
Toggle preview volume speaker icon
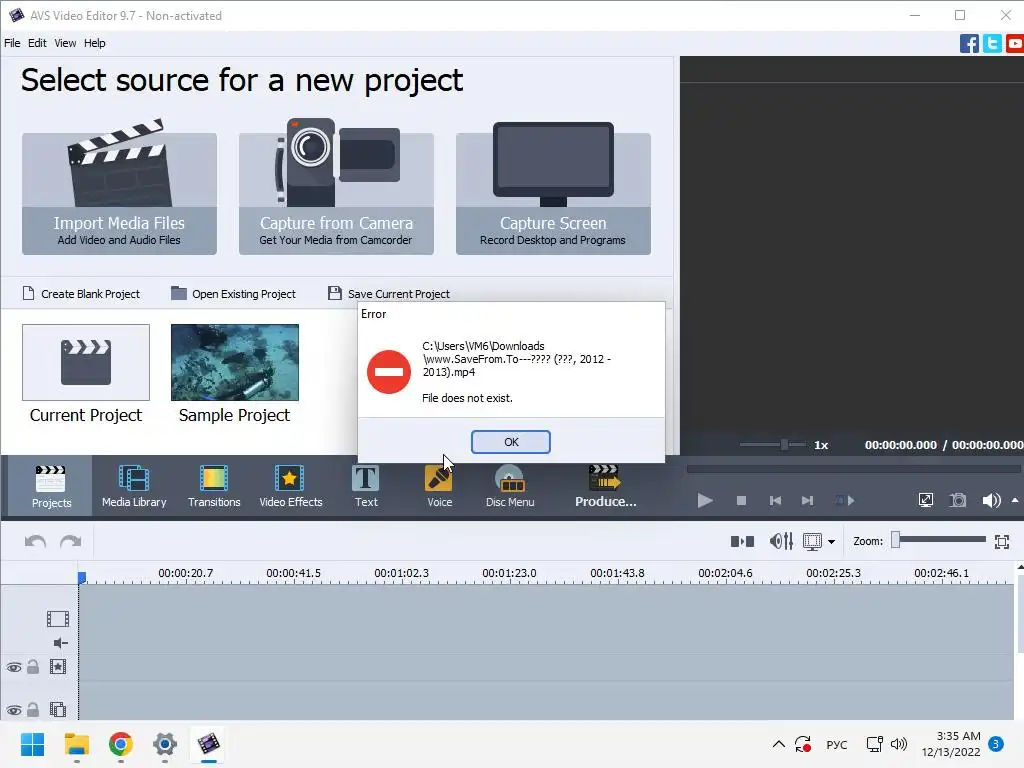(991, 501)
